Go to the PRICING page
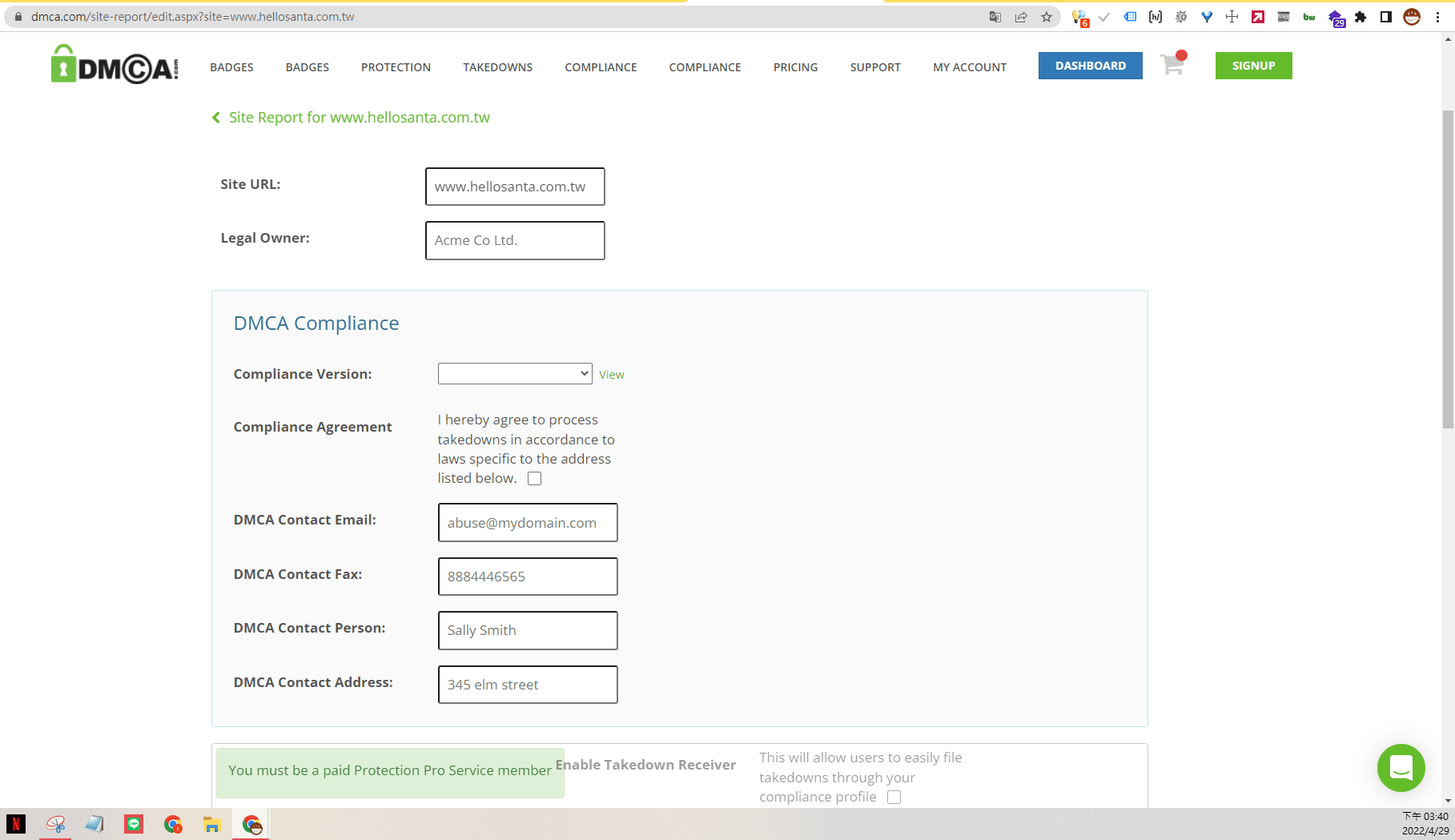The width and height of the screenshot is (1455, 840). click(795, 67)
